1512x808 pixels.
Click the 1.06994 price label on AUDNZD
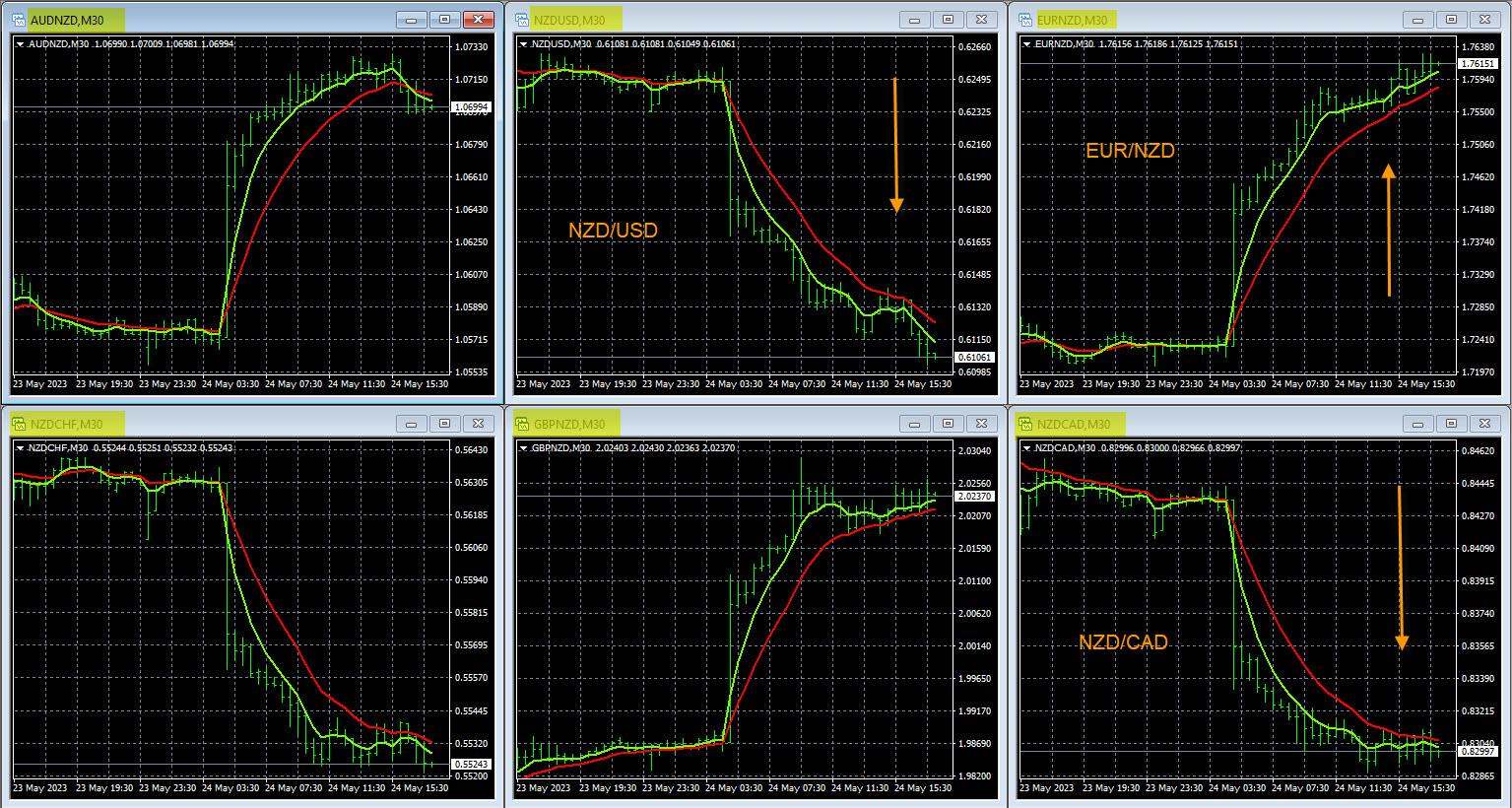point(471,106)
